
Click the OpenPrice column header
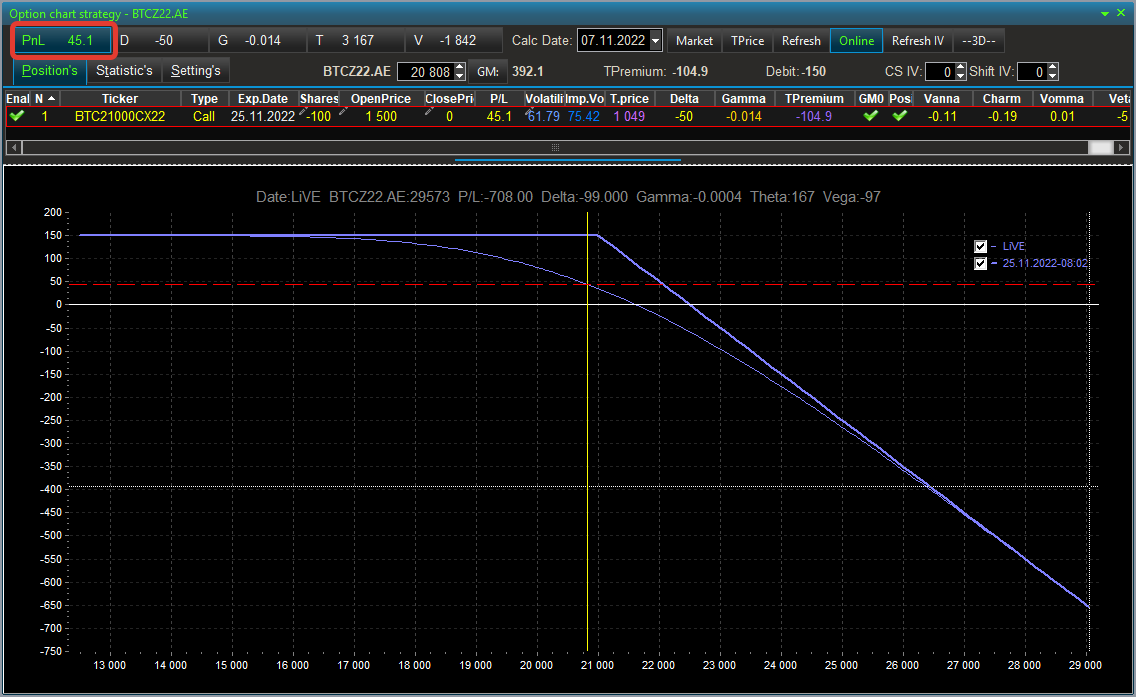click(381, 99)
